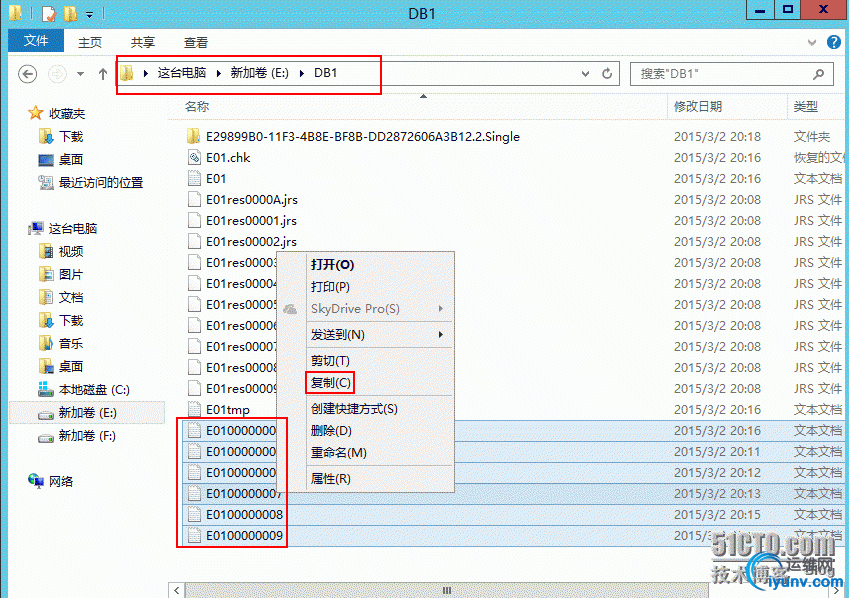Screen dimensions: 849x598
Task: Open the 文档 folder in sidebar
Action: click(71, 297)
